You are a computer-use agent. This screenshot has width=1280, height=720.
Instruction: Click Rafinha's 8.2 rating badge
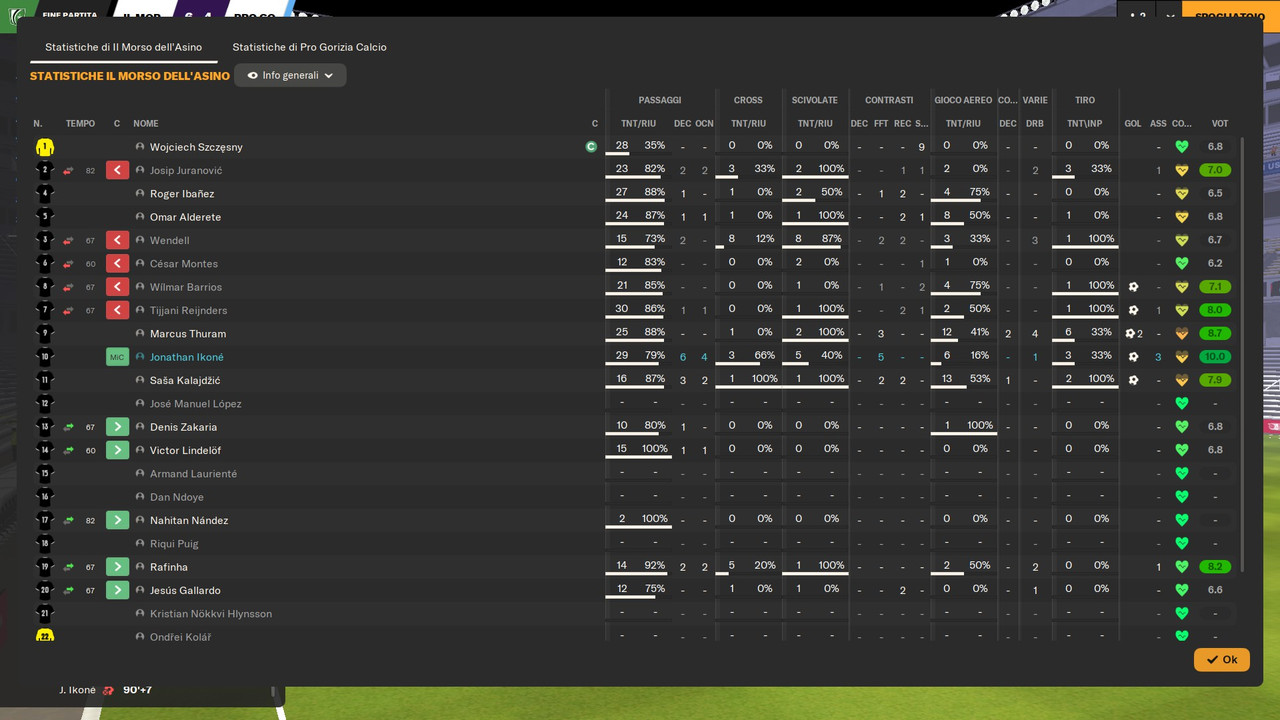tap(1215, 567)
